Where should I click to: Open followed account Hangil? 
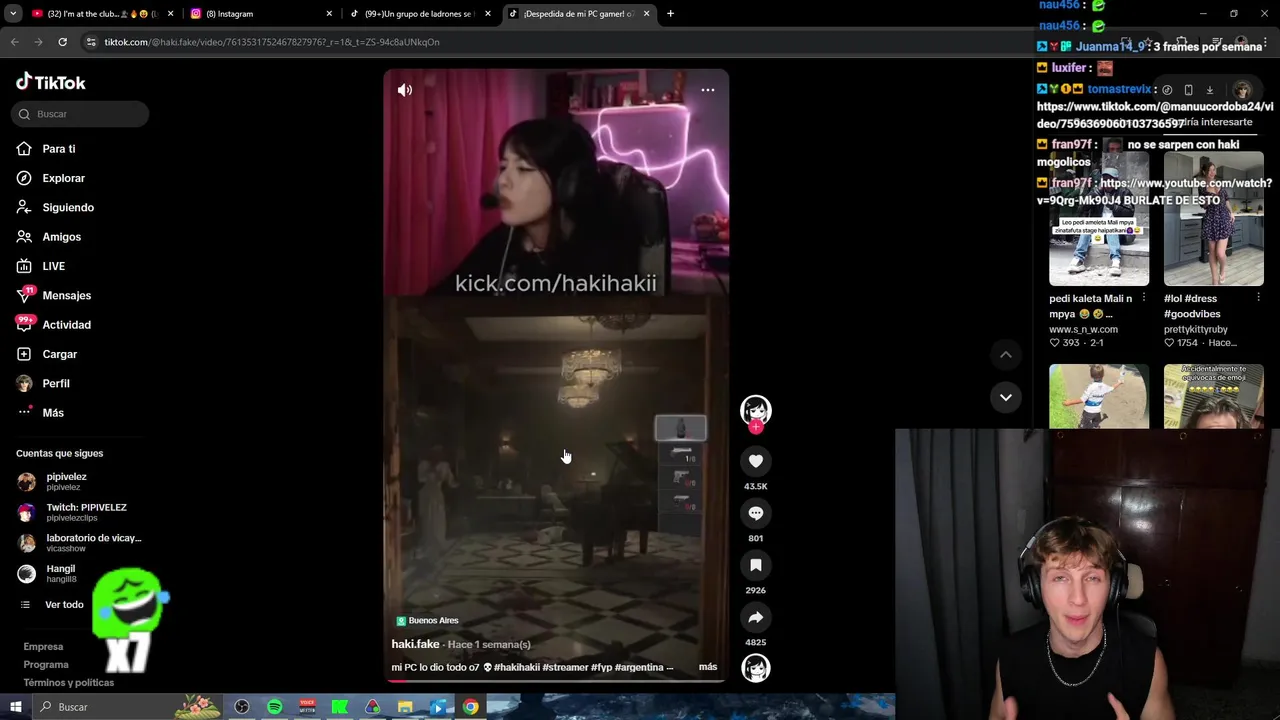(60, 573)
